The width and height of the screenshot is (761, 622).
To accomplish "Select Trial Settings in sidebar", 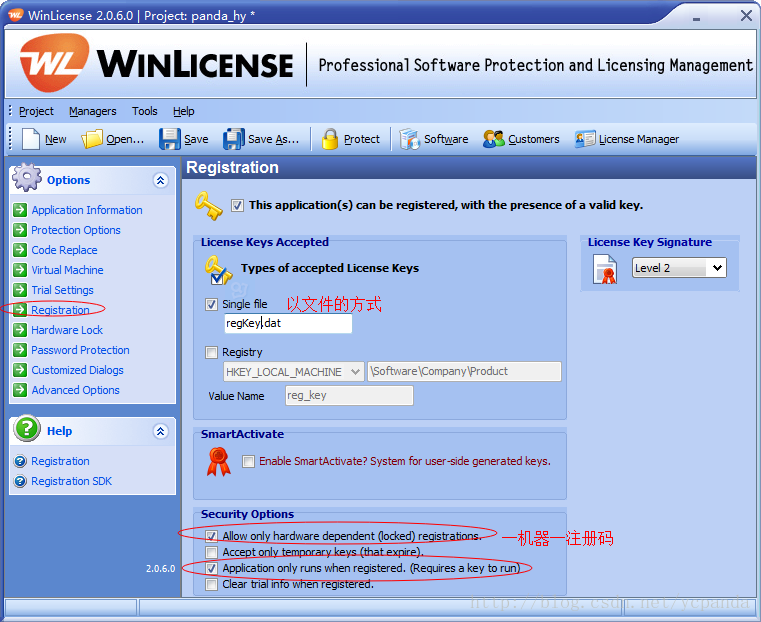I will pyautogui.click(x=62, y=290).
